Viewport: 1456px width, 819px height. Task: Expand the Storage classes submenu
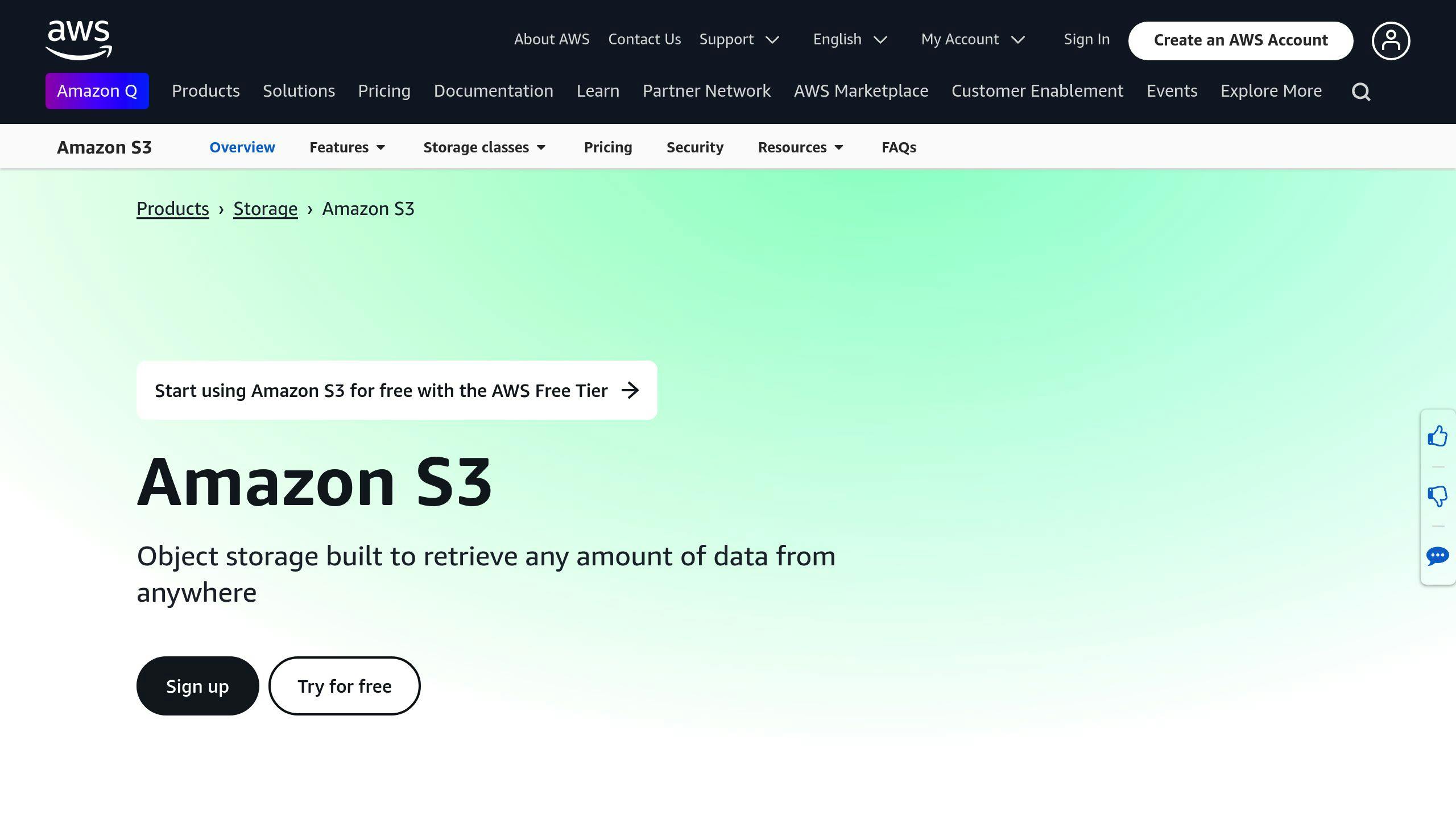[x=485, y=147]
